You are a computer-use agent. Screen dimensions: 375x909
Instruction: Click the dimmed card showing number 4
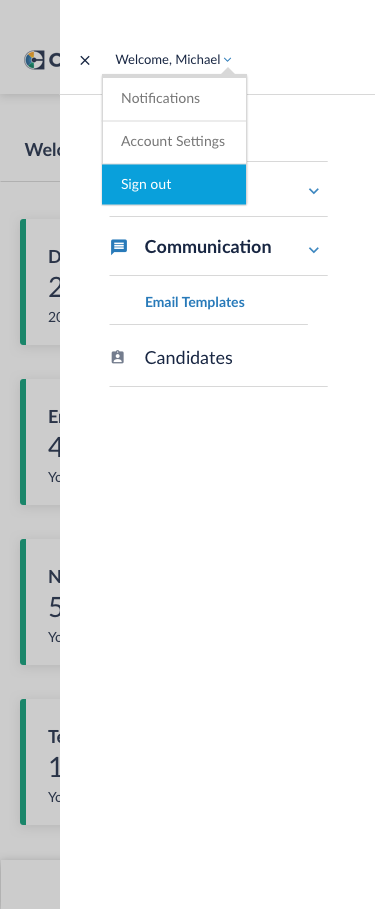[40, 442]
